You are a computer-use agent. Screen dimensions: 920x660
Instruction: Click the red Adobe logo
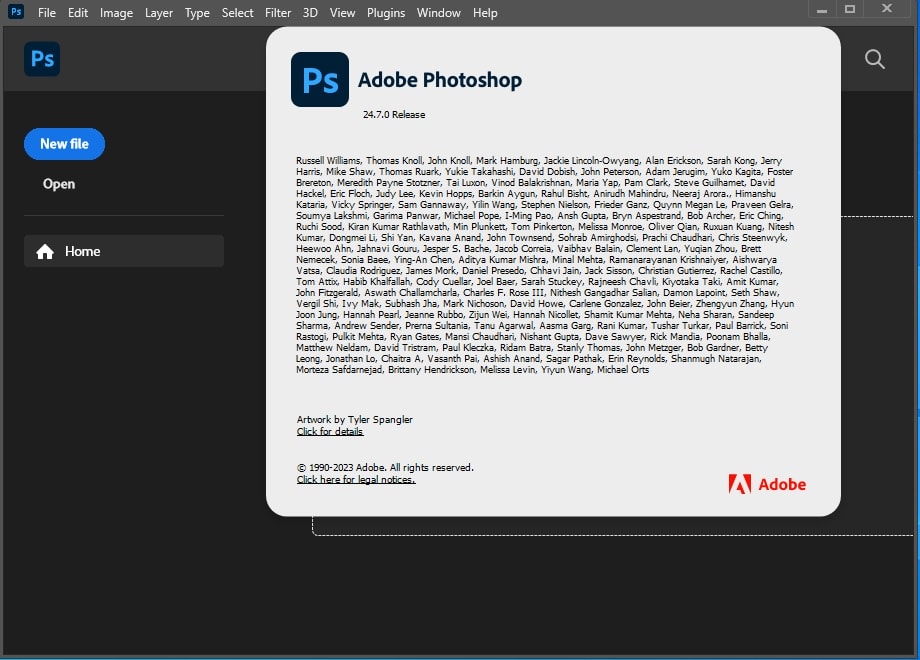pos(767,484)
